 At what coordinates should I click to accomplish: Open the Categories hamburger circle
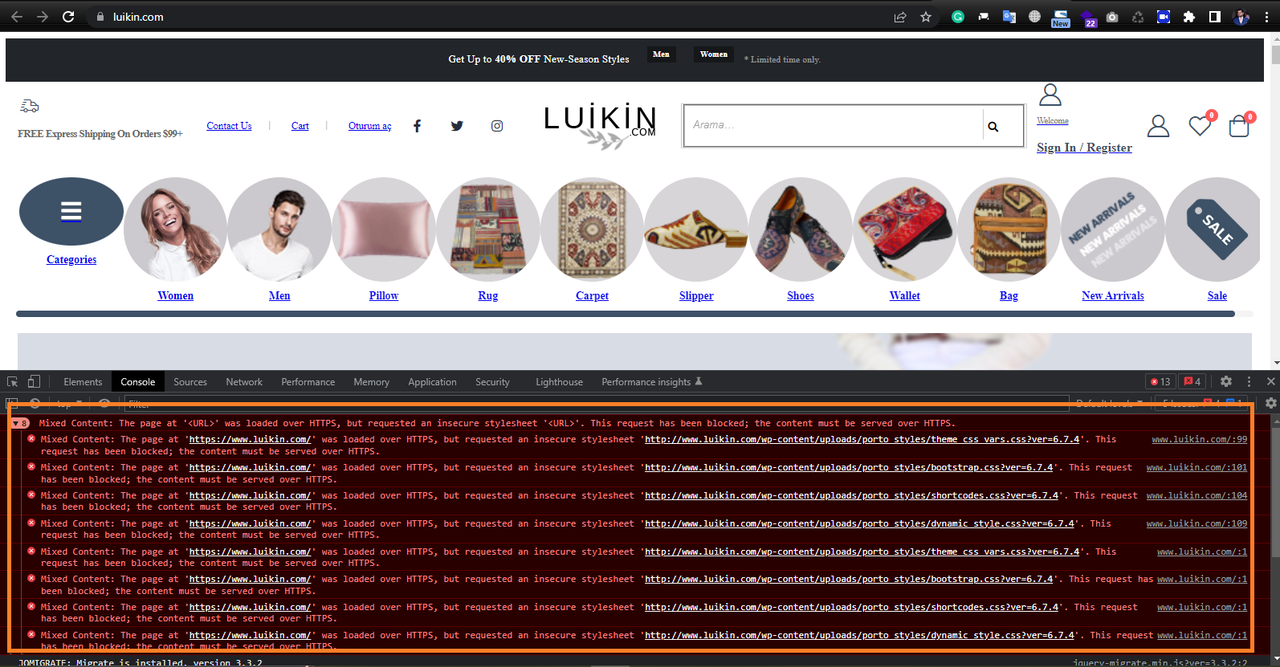tap(71, 211)
